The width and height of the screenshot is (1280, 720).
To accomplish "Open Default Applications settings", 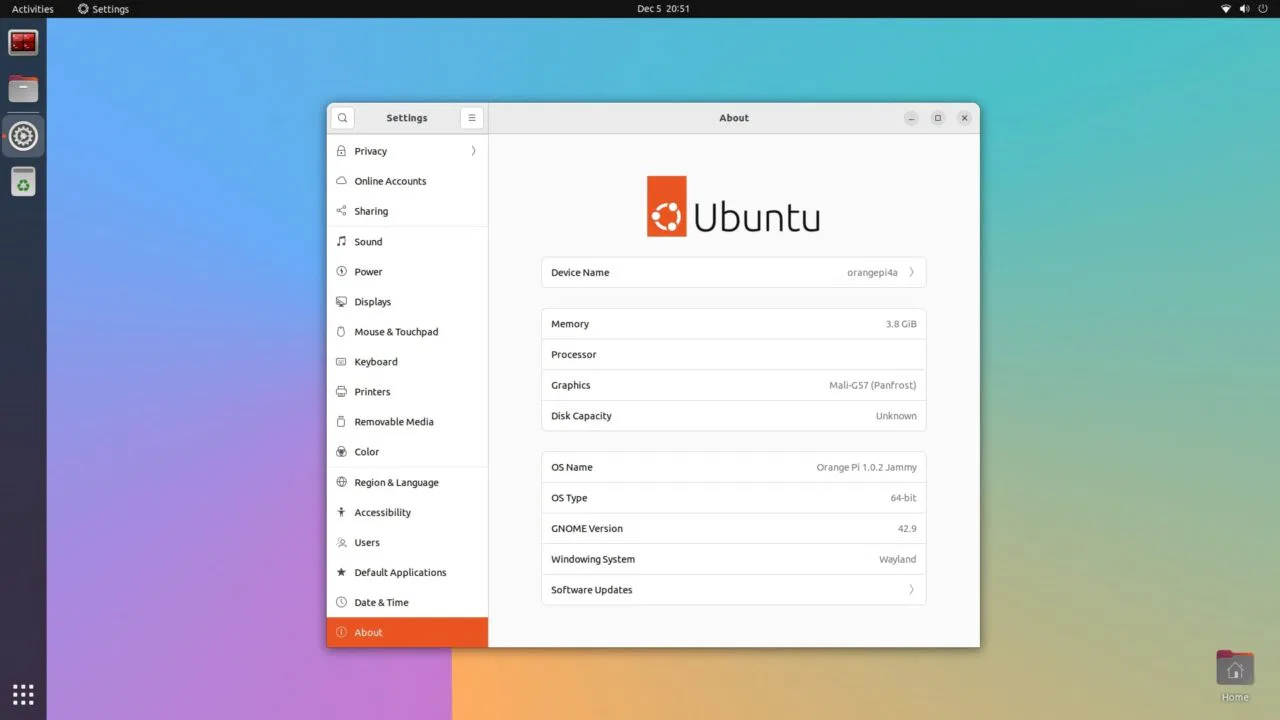I will 400,572.
